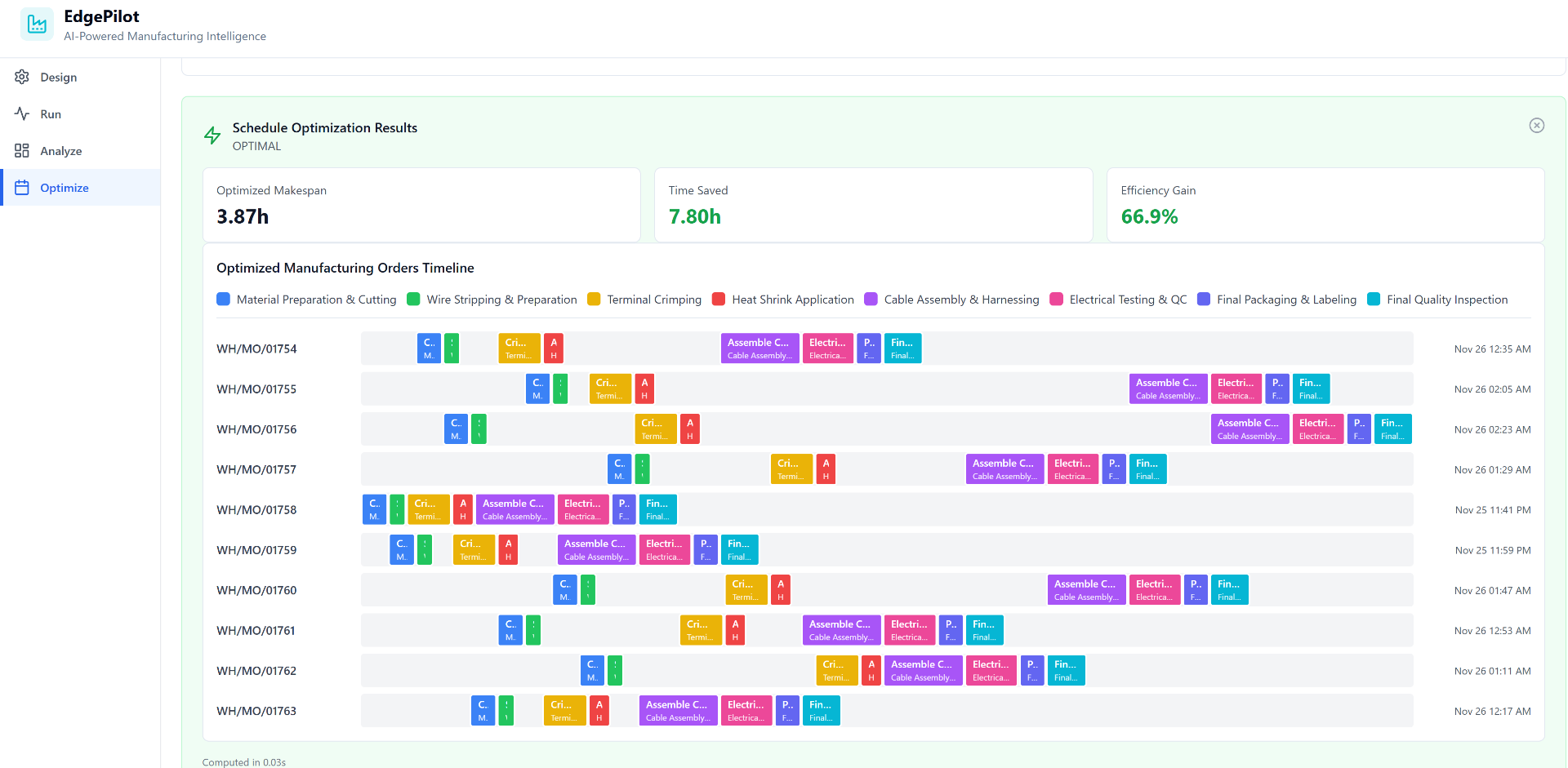Click Optimized Manufacturing Orders Timeline heading
The width and height of the screenshot is (1568, 768).
pos(345,268)
